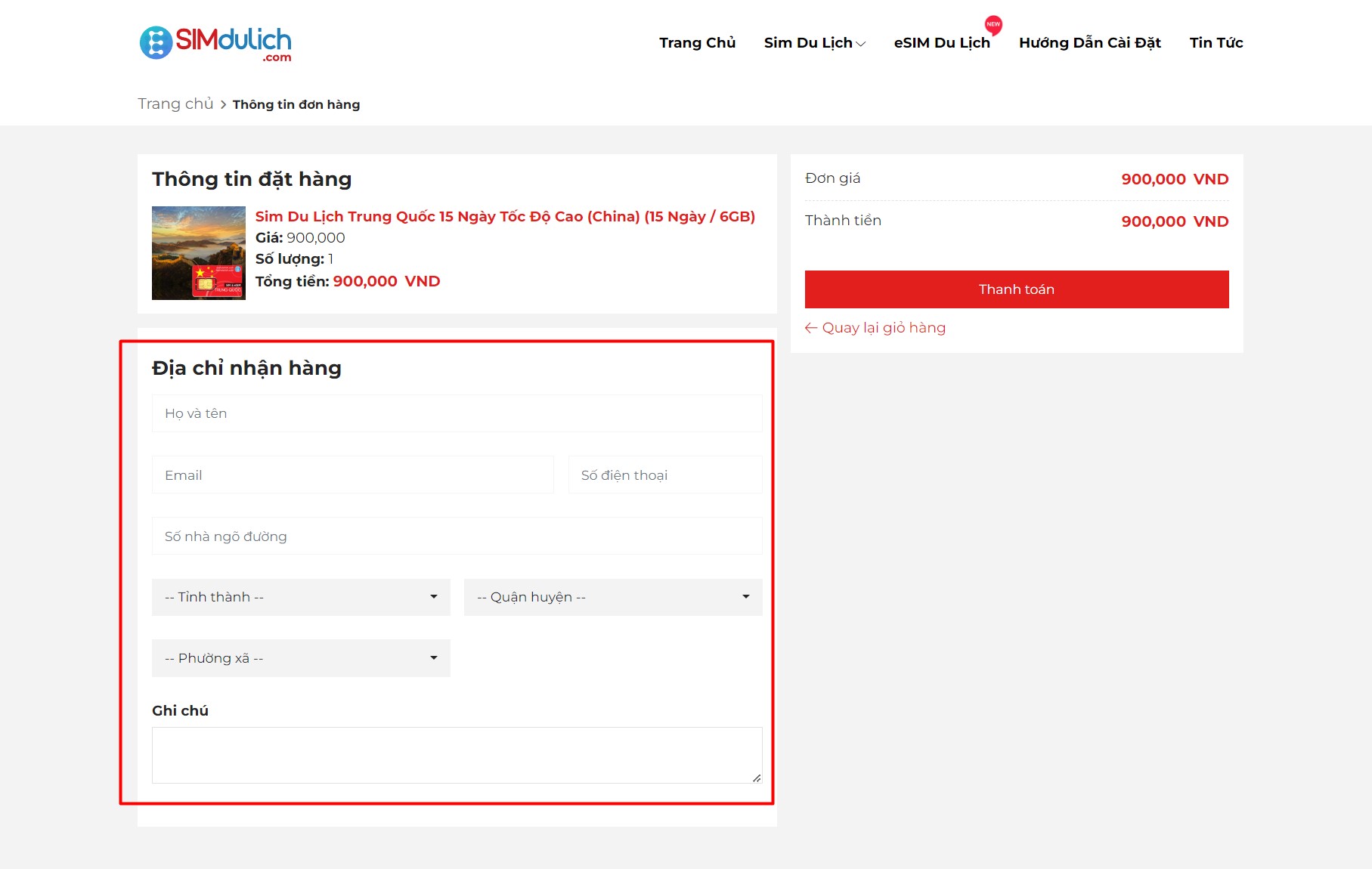Click the Quay lại giỏ hàng link
This screenshot has height=869, width=1372.
(884, 327)
